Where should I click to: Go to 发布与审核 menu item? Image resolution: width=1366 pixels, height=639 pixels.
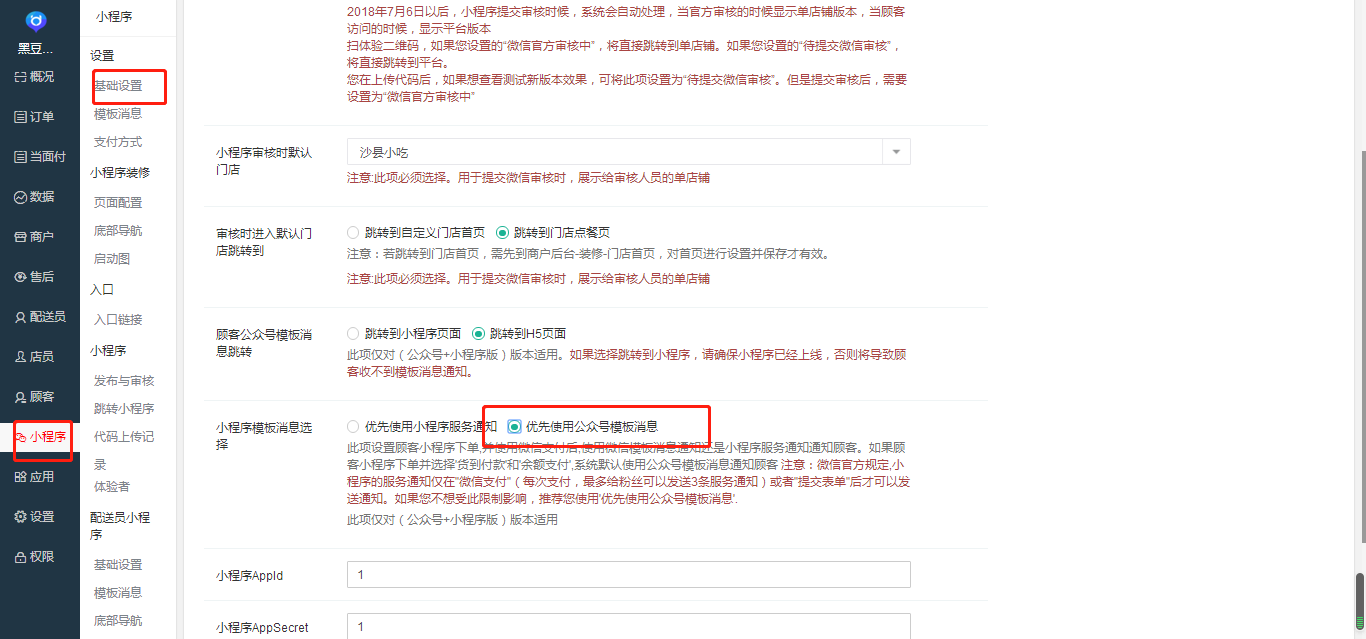click(124, 380)
